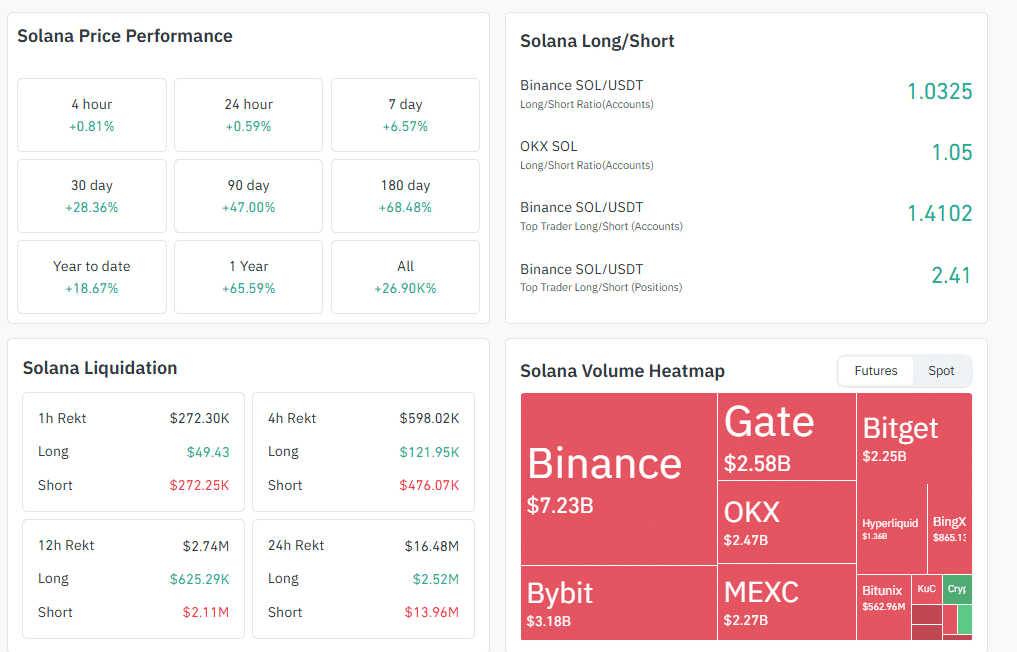Click the All time +26.90K% card

405,277
